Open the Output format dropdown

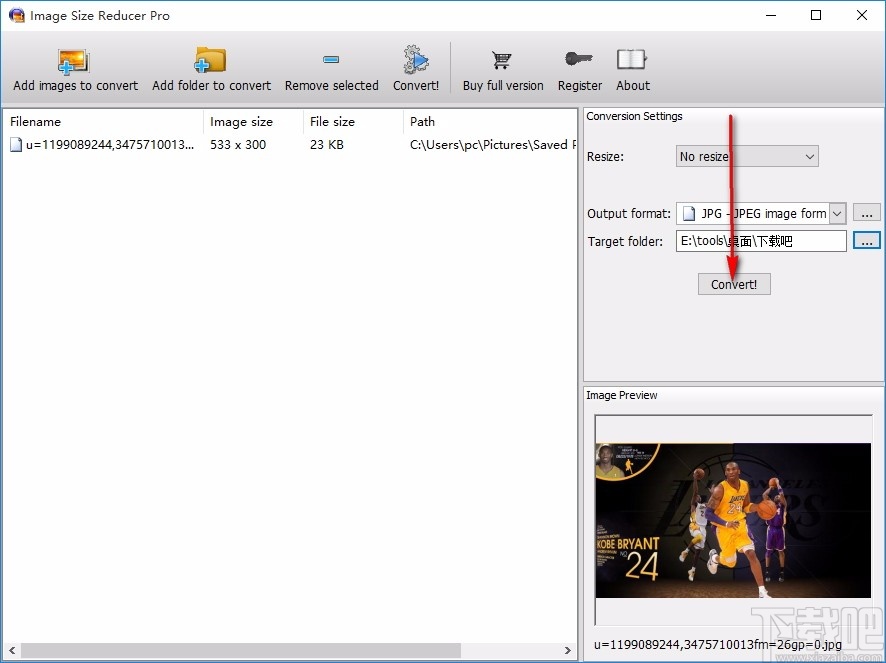[x=836, y=213]
